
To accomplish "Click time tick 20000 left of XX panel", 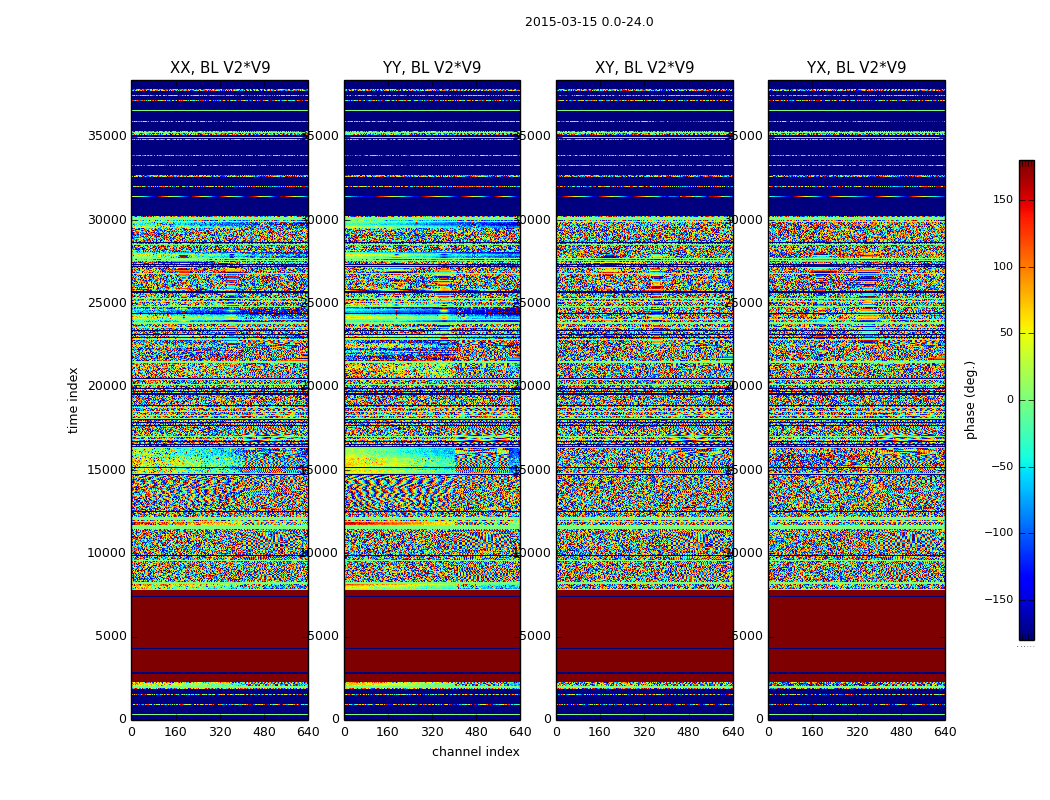I will [x=107, y=386].
